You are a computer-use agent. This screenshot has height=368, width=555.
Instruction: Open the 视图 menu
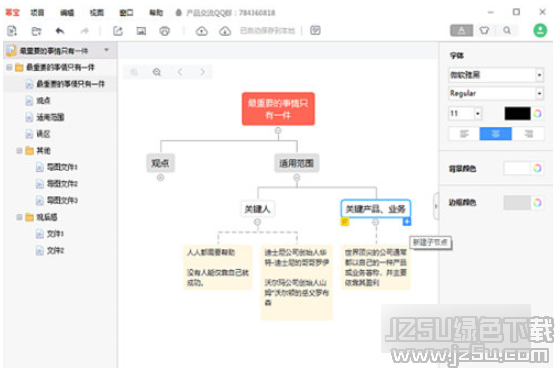(97, 13)
